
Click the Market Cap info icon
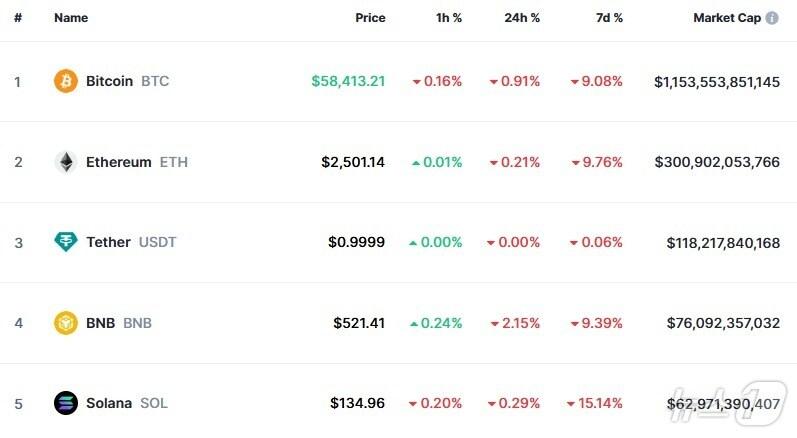[772, 18]
